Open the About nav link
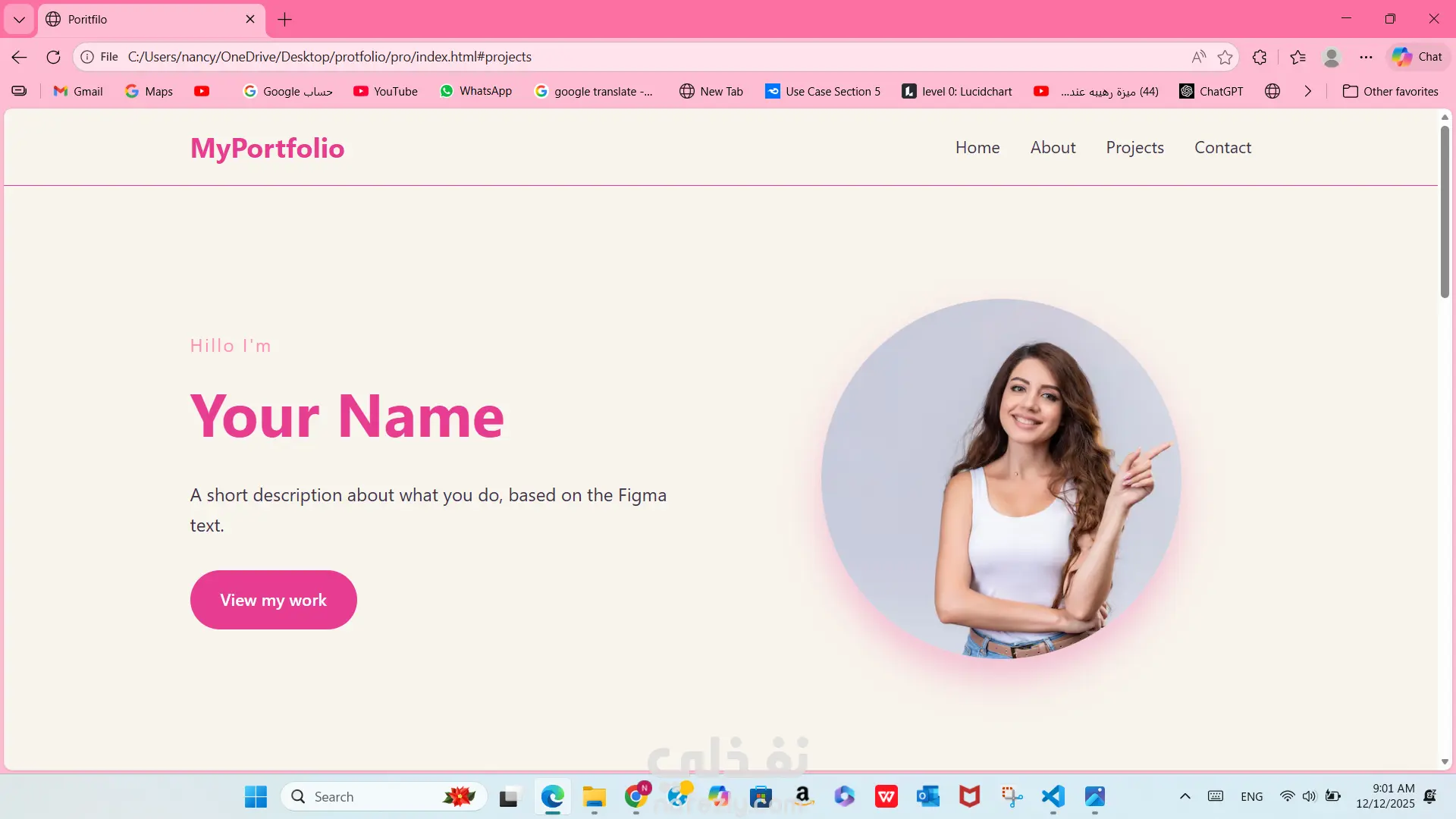1456x819 pixels. (x=1053, y=148)
